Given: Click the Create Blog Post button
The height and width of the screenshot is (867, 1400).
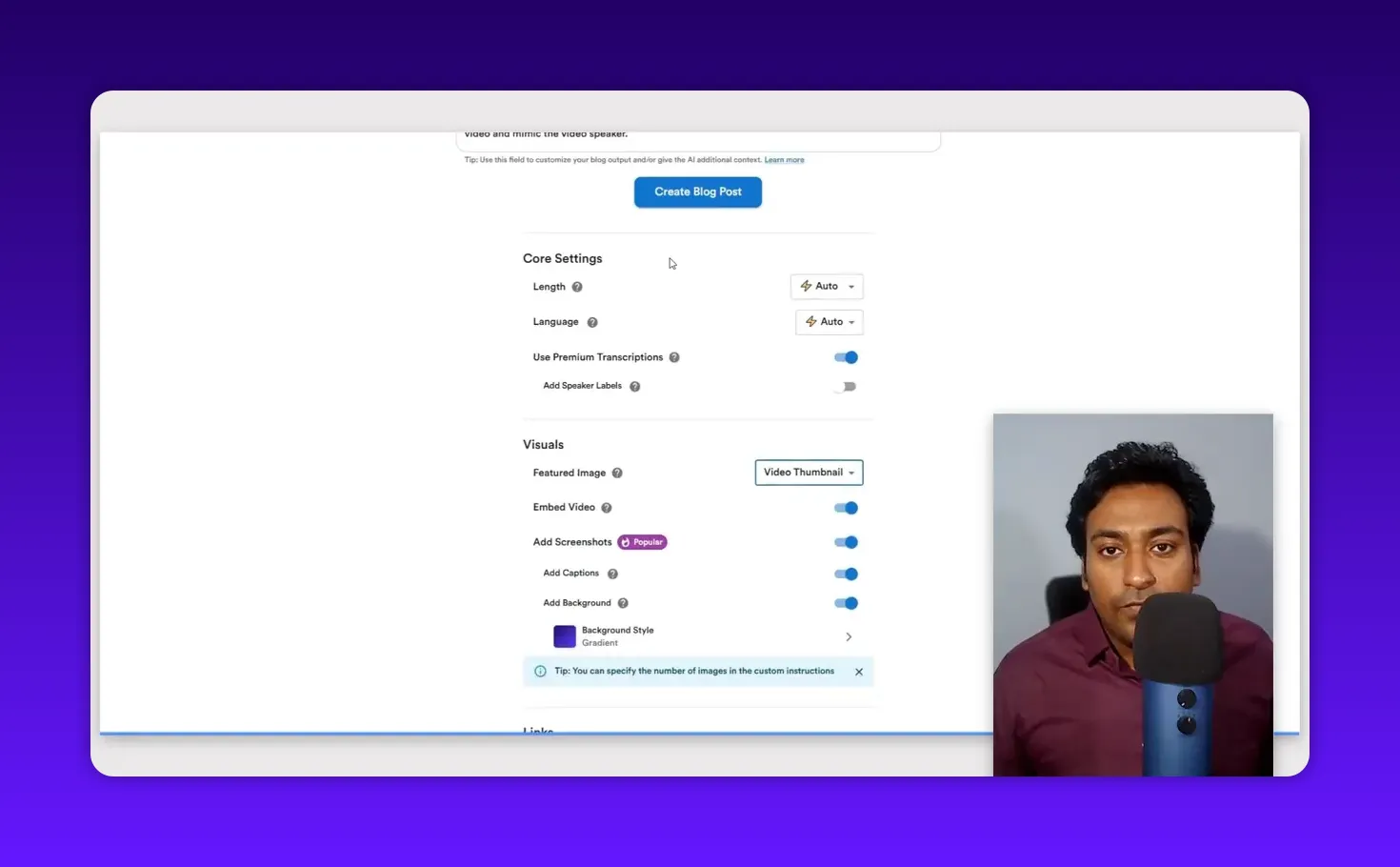Looking at the screenshot, I should tap(697, 192).
